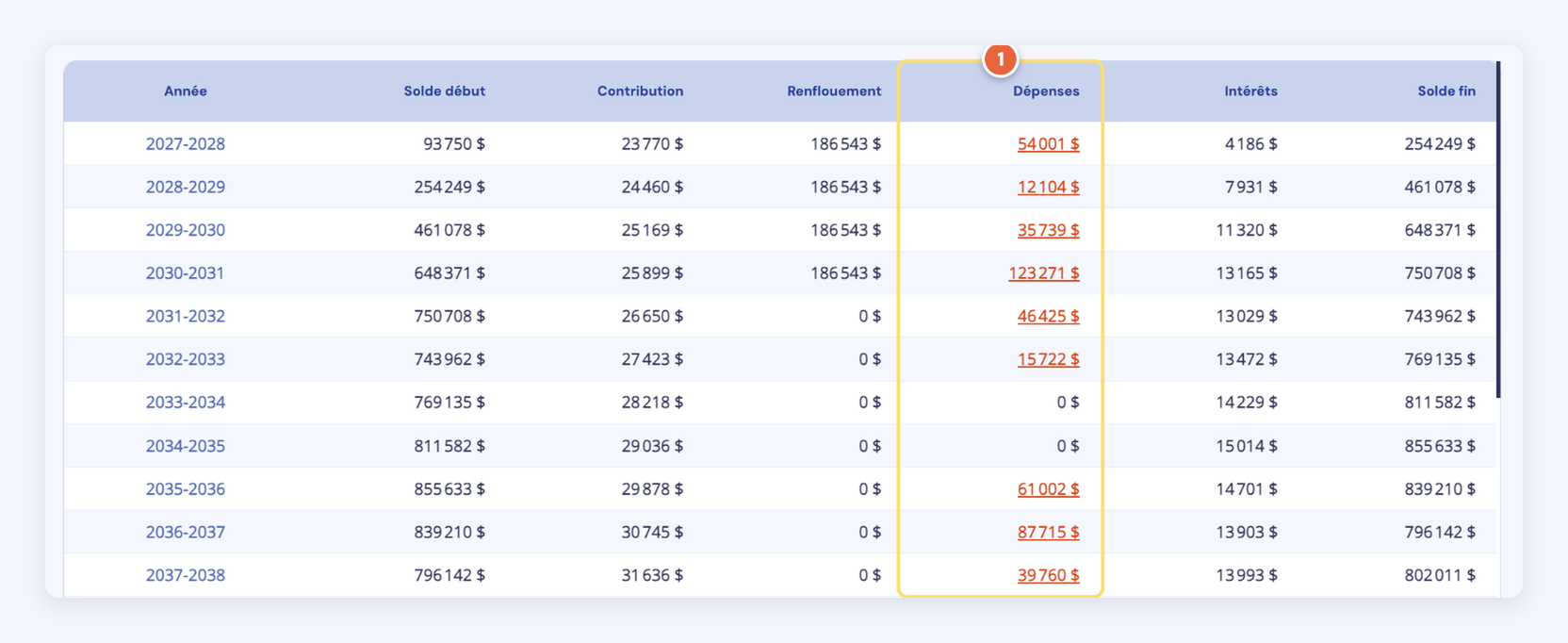Image resolution: width=1568 pixels, height=643 pixels.
Task: Click the 14 229 $ interest value
Action: click(1247, 403)
